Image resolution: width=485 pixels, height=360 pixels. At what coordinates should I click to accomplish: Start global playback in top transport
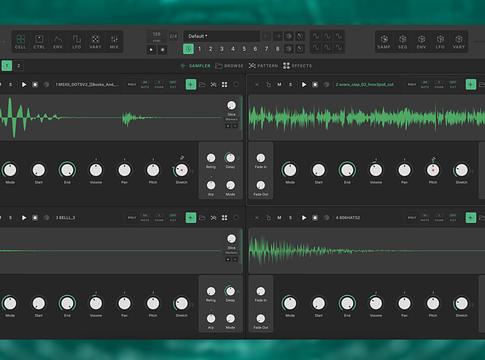pos(151,50)
